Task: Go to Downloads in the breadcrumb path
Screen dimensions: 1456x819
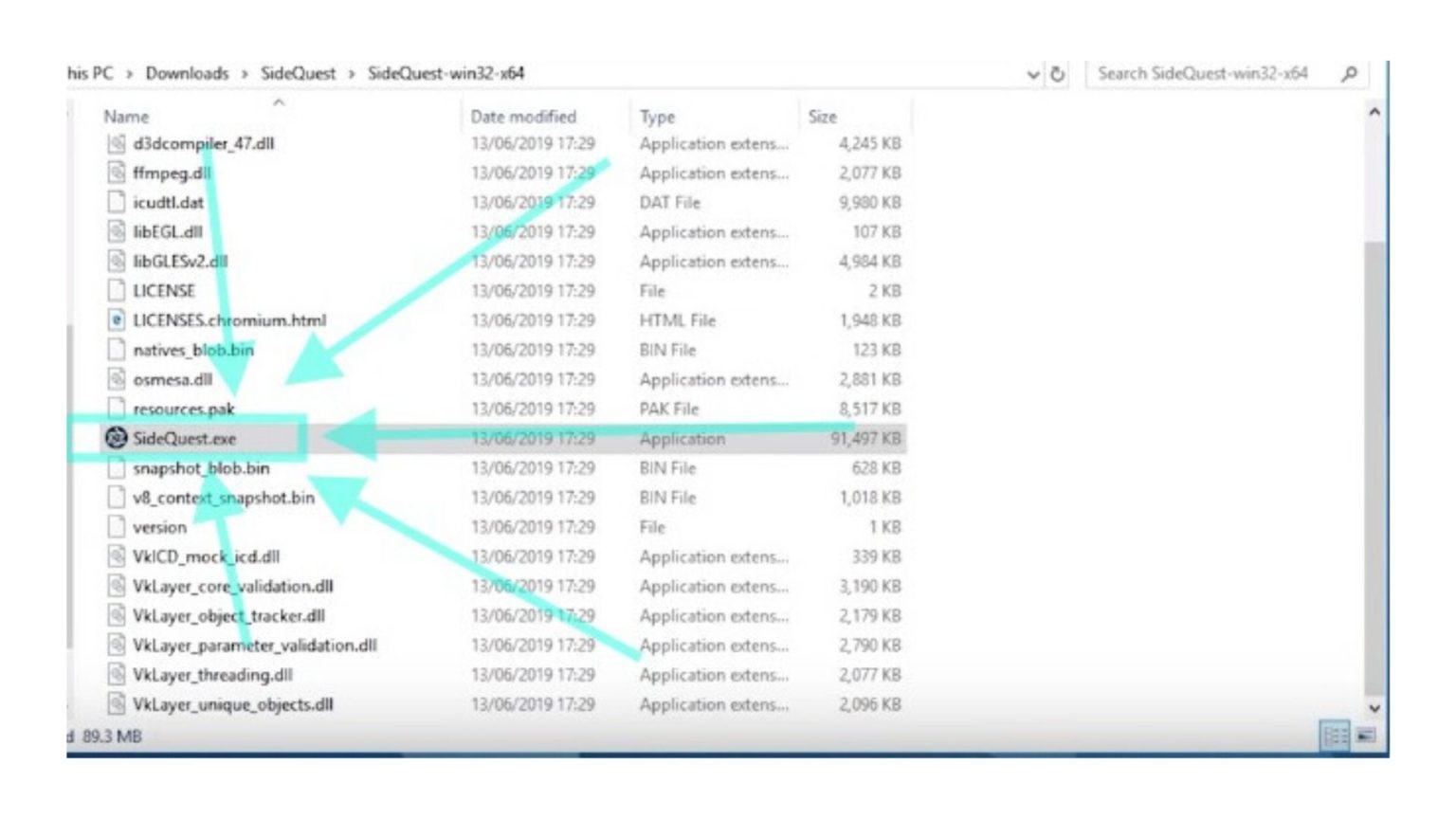Action: 187,74
